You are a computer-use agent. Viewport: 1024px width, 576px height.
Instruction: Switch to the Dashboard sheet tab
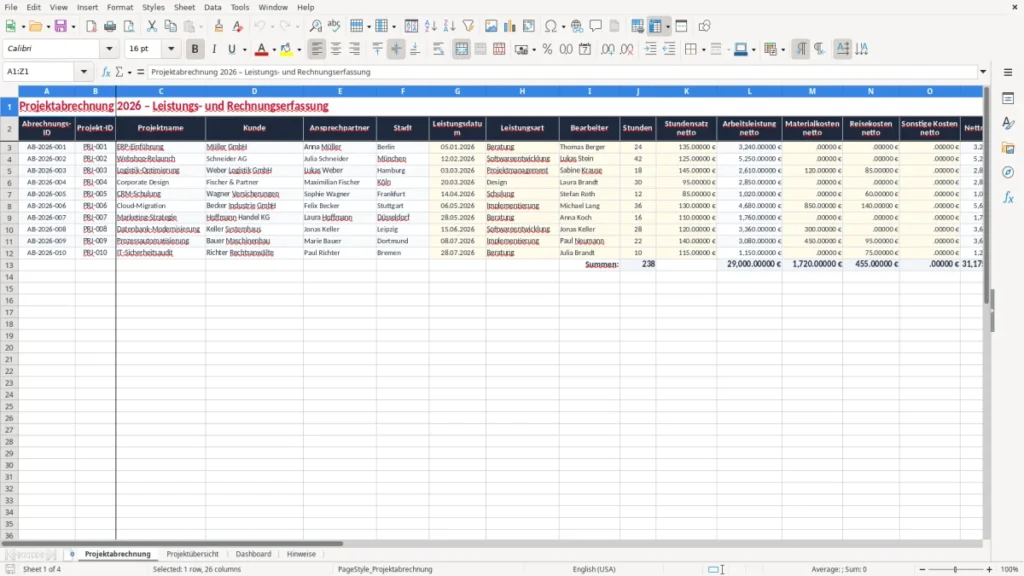253,554
